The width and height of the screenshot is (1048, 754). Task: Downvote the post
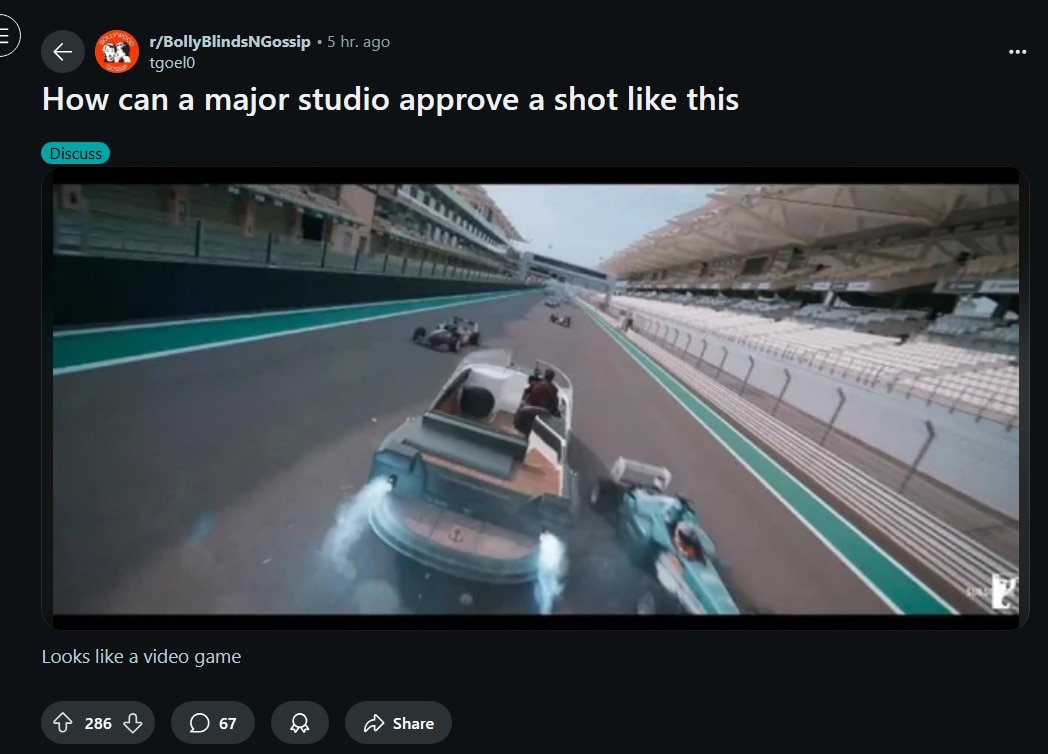[133, 723]
